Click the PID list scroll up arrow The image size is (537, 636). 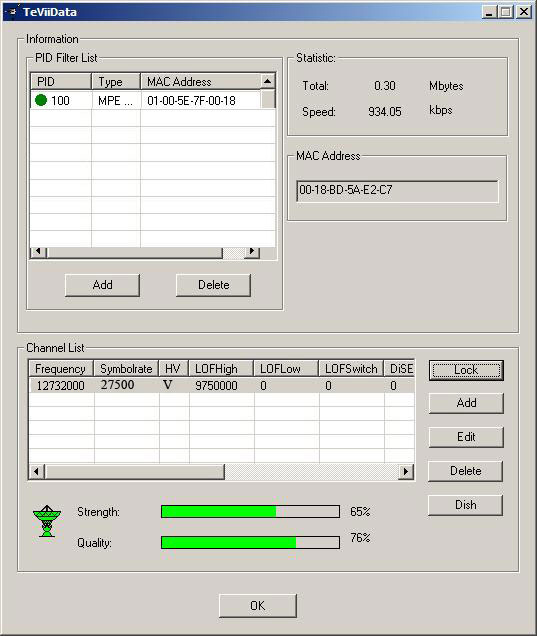click(267, 81)
